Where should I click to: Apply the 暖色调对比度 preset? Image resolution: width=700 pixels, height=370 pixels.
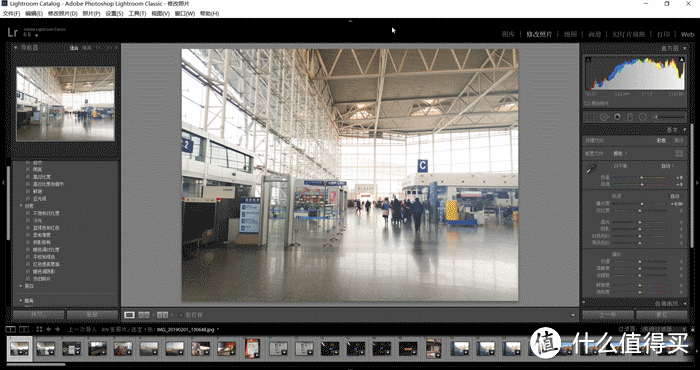pyautogui.click(x=46, y=249)
